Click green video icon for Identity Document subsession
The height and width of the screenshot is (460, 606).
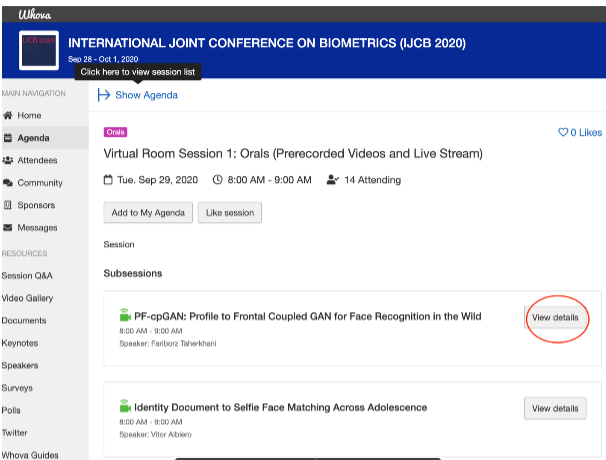point(125,406)
